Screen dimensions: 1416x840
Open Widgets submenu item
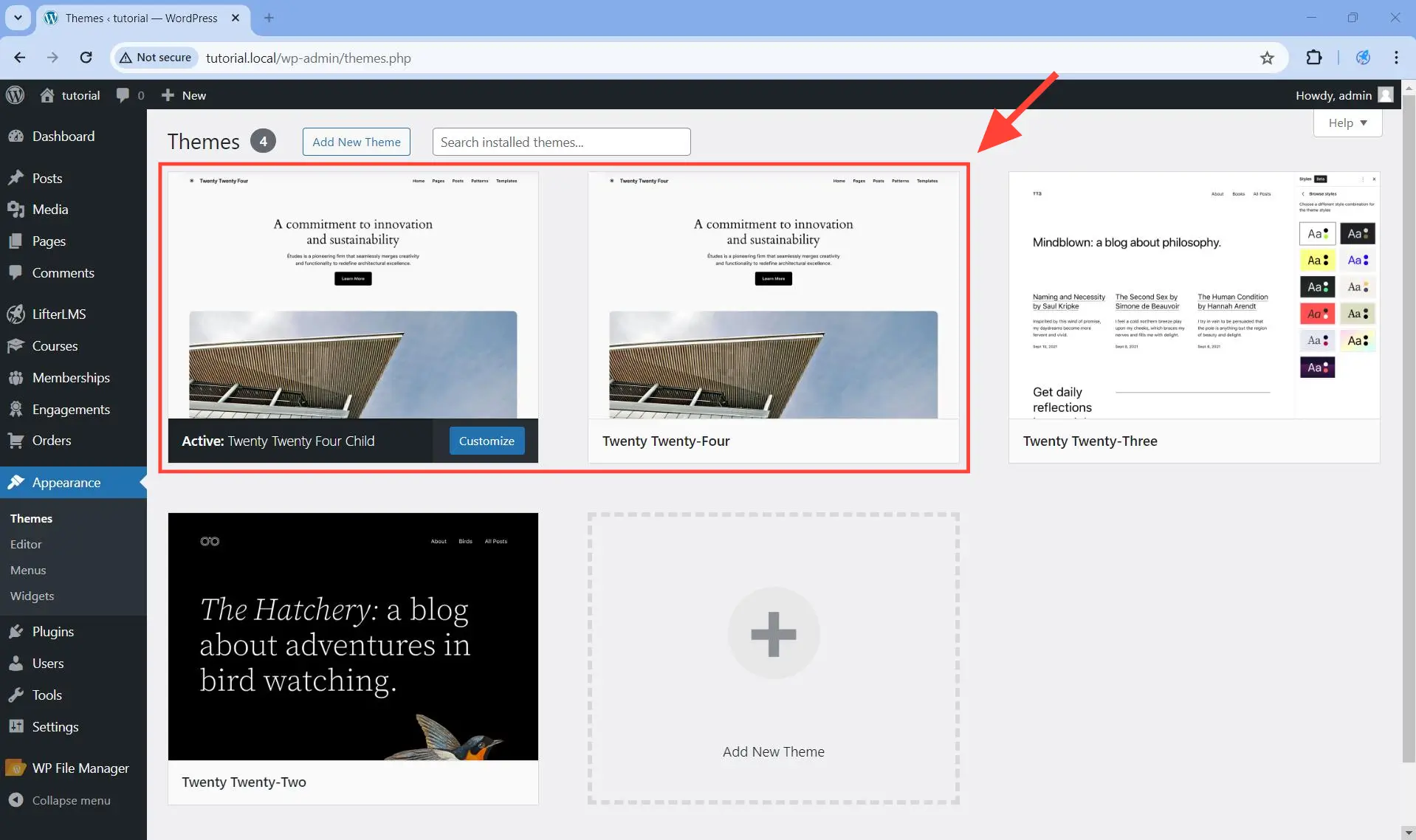[x=32, y=596]
